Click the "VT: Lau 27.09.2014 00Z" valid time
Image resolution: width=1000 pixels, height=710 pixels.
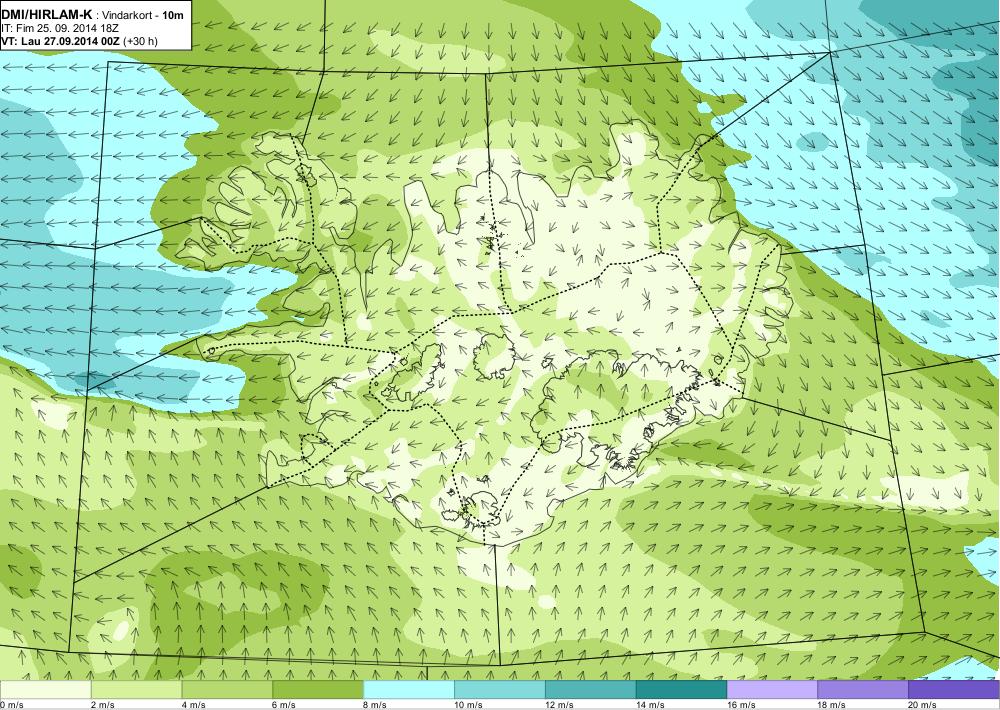[x=62, y=41]
